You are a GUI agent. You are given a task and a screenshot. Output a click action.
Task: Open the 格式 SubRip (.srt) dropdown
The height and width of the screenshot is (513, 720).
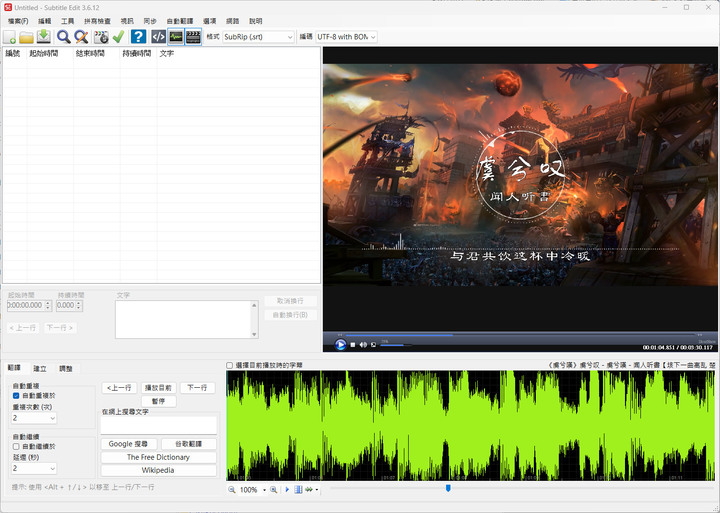(258, 37)
